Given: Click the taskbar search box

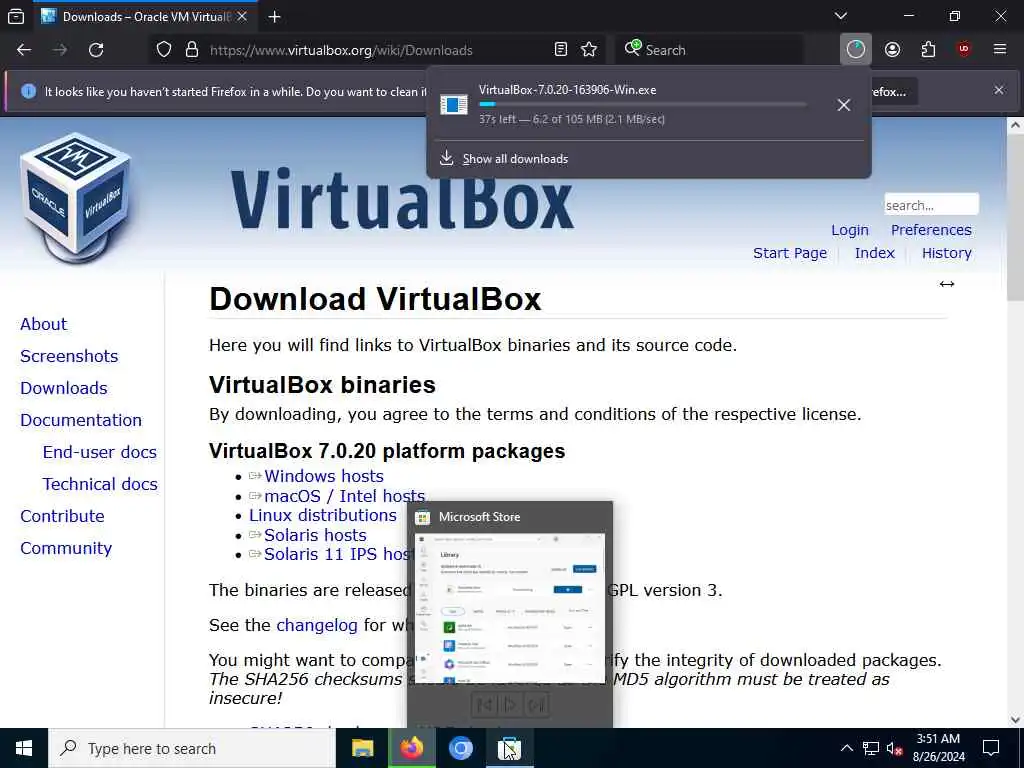Looking at the screenshot, I should [192, 748].
